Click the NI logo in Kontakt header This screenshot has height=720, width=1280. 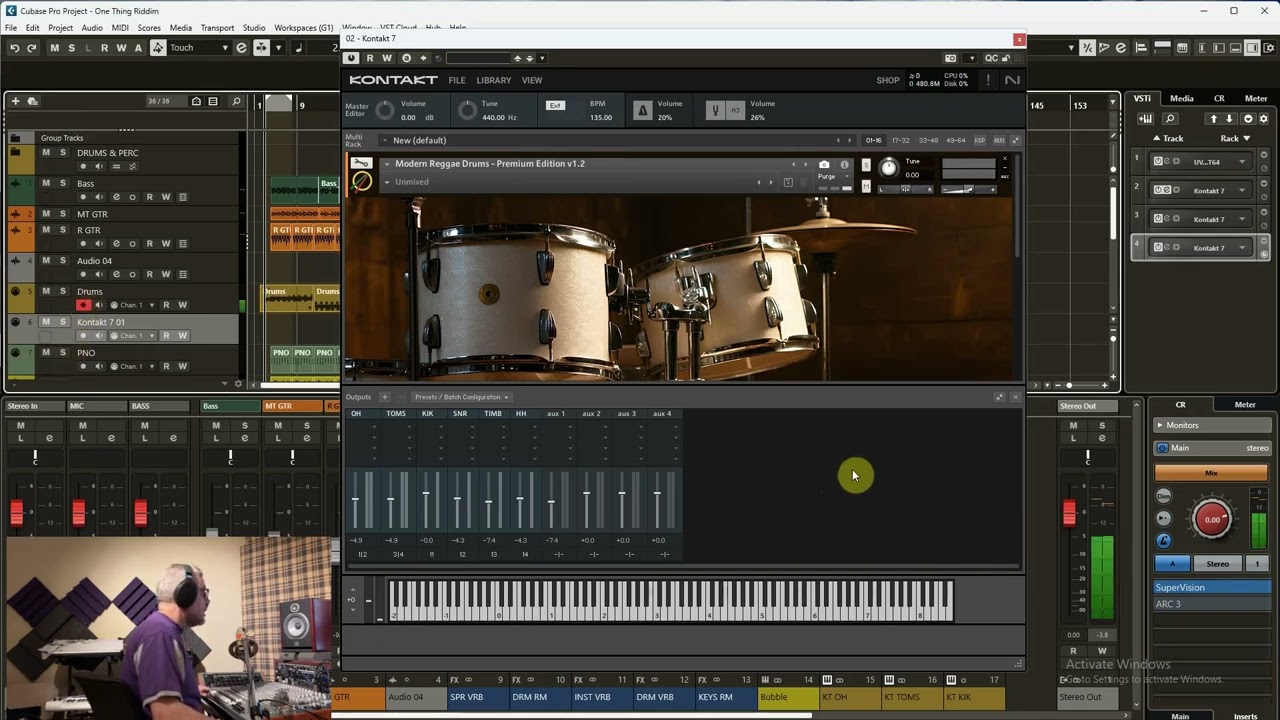pyautogui.click(x=1012, y=80)
